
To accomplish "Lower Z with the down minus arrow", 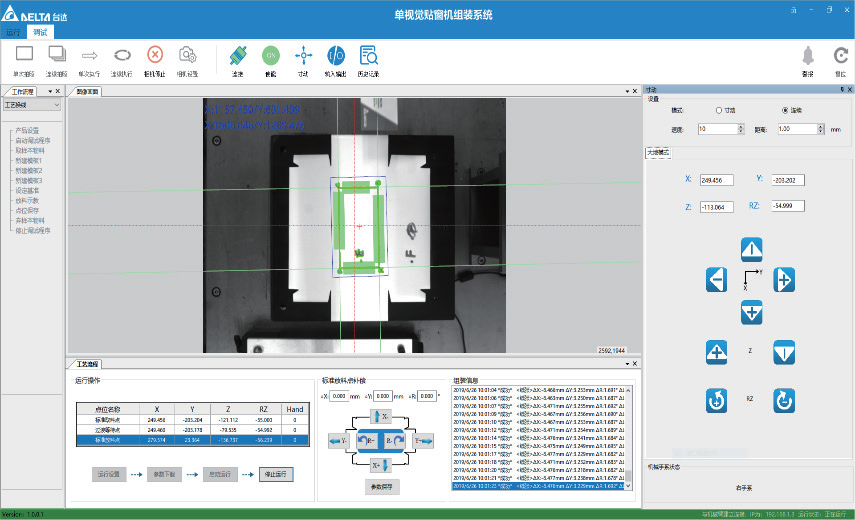I will (x=784, y=352).
